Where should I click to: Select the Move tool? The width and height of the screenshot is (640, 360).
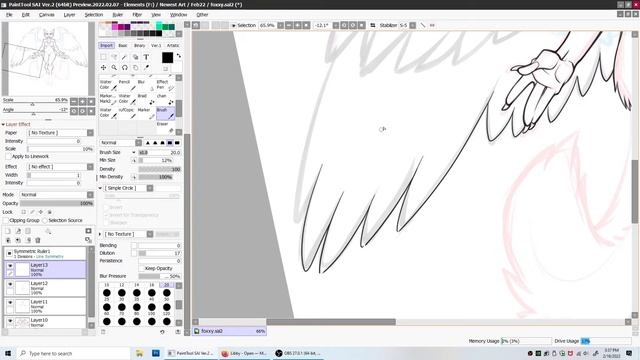click(104, 68)
